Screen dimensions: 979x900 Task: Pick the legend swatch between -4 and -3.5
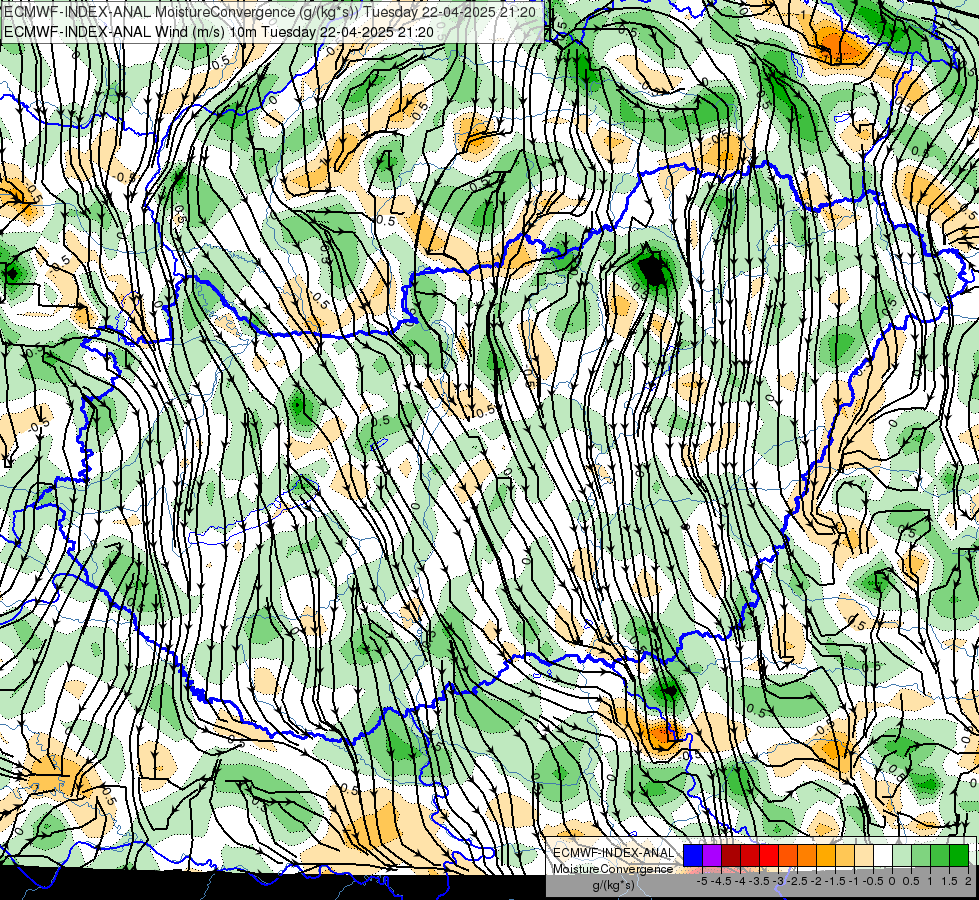750,856
